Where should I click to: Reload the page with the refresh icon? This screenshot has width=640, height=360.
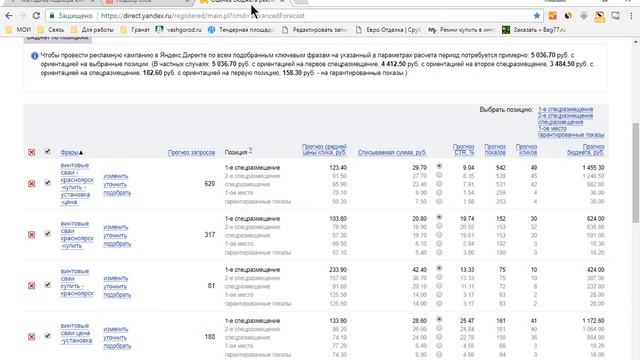point(36,16)
